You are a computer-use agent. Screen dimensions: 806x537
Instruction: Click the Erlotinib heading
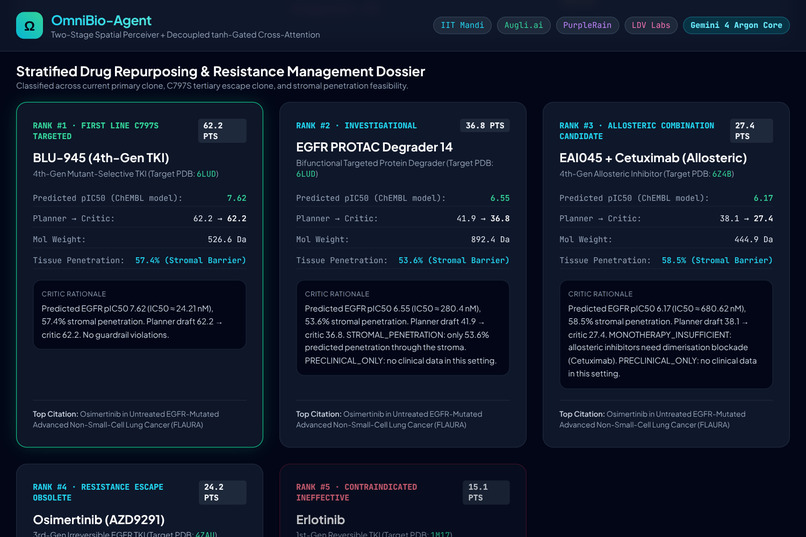pos(320,520)
